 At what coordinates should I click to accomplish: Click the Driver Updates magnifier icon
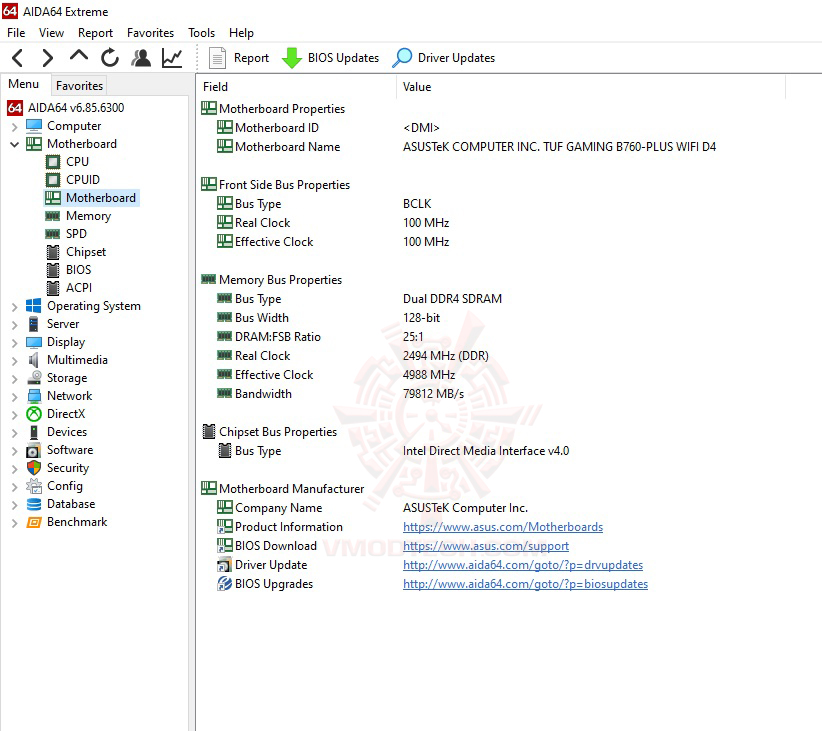pyautogui.click(x=402, y=58)
